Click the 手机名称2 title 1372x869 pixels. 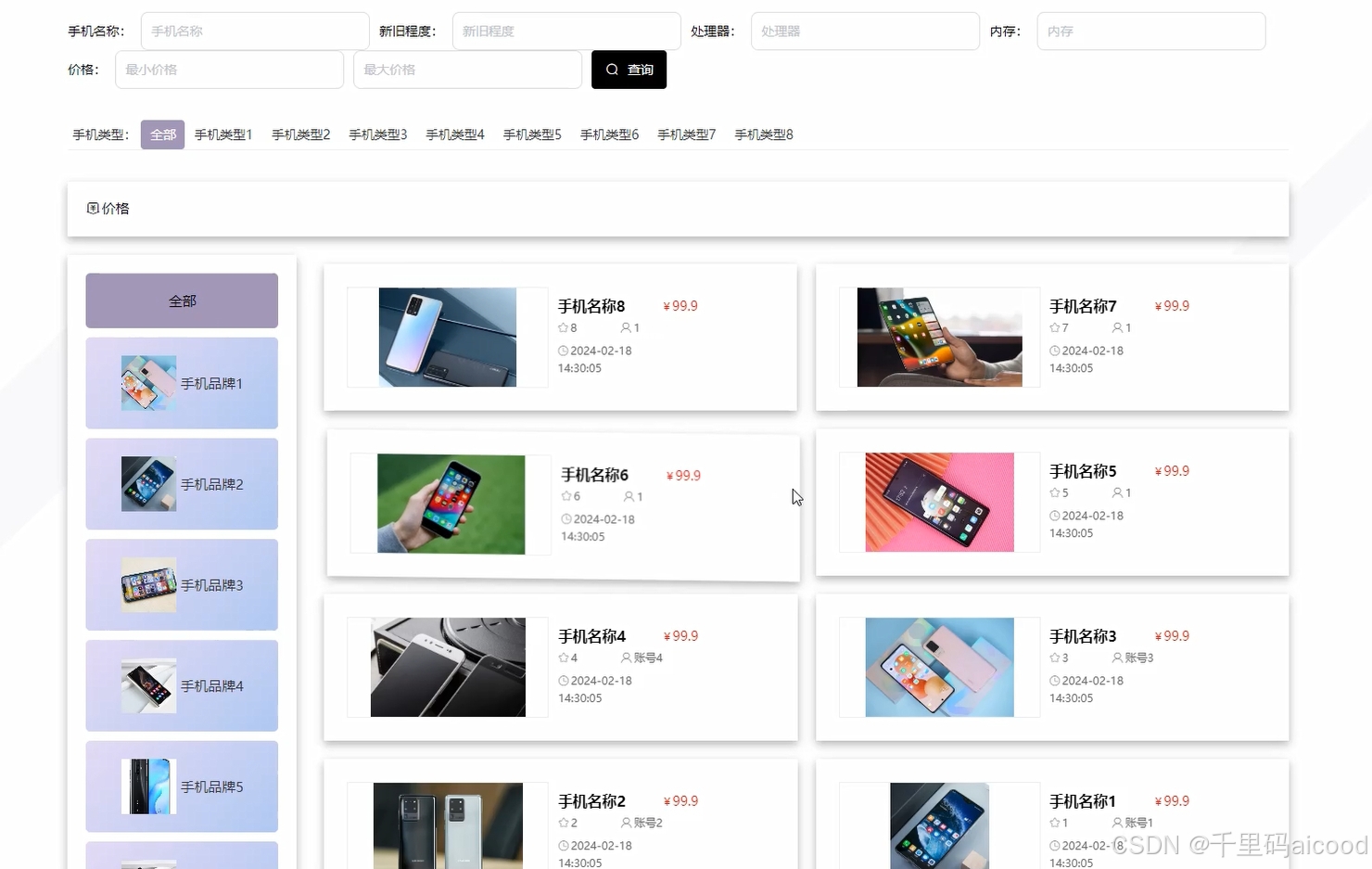pos(591,801)
